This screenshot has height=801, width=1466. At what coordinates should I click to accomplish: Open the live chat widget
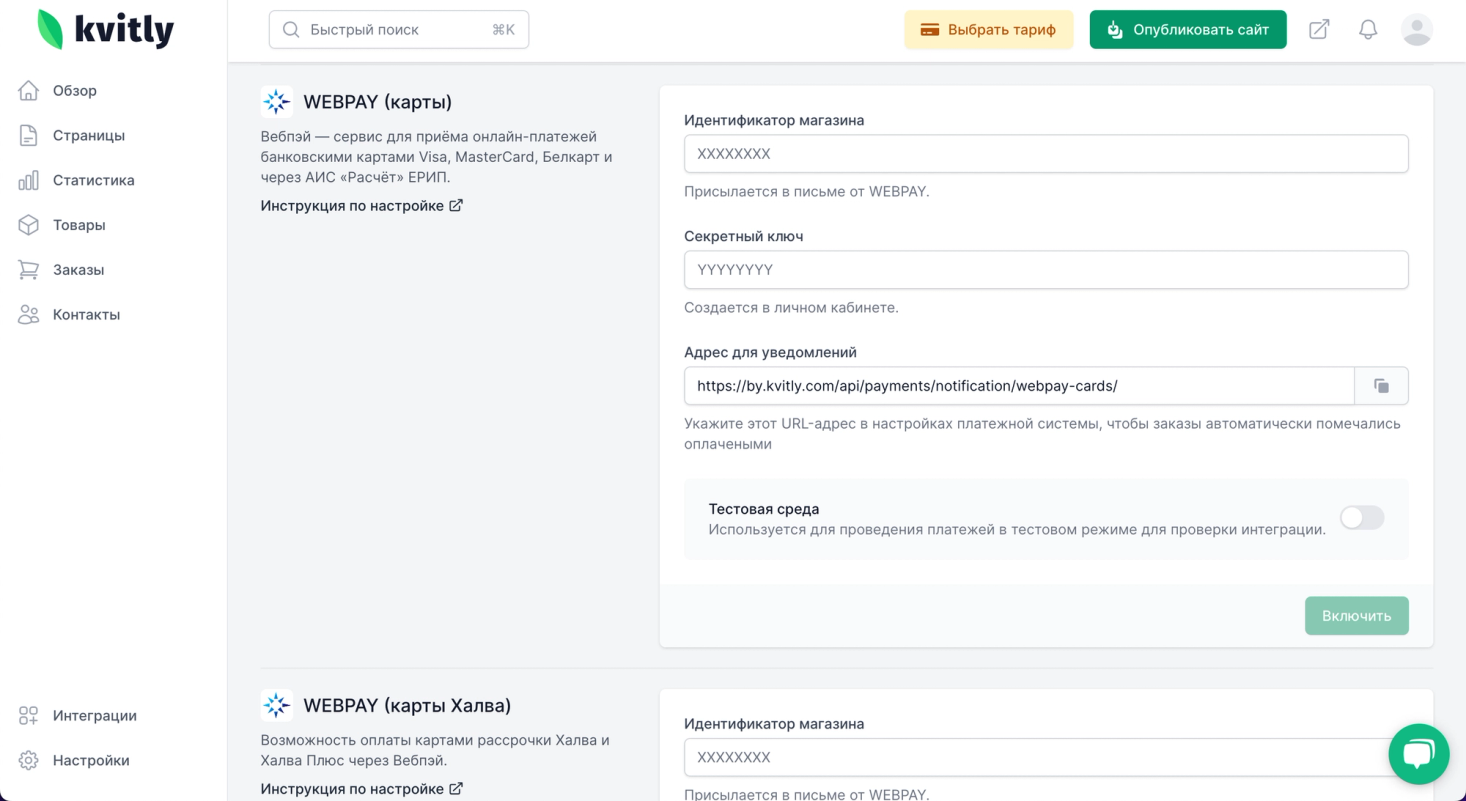pyautogui.click(x=1418, y=754)
